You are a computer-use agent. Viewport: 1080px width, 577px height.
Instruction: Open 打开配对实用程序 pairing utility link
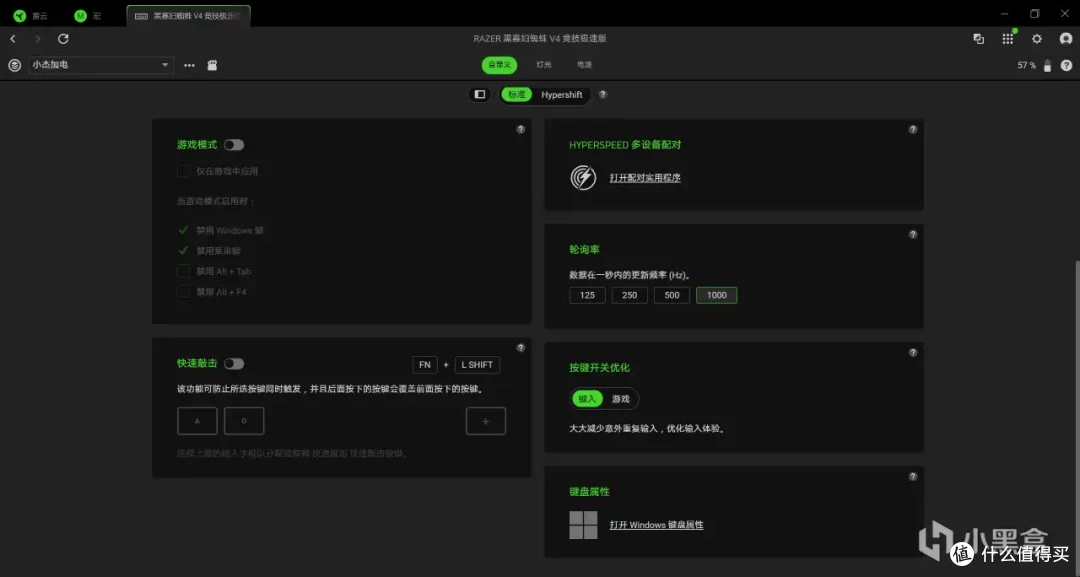point(645,178)
